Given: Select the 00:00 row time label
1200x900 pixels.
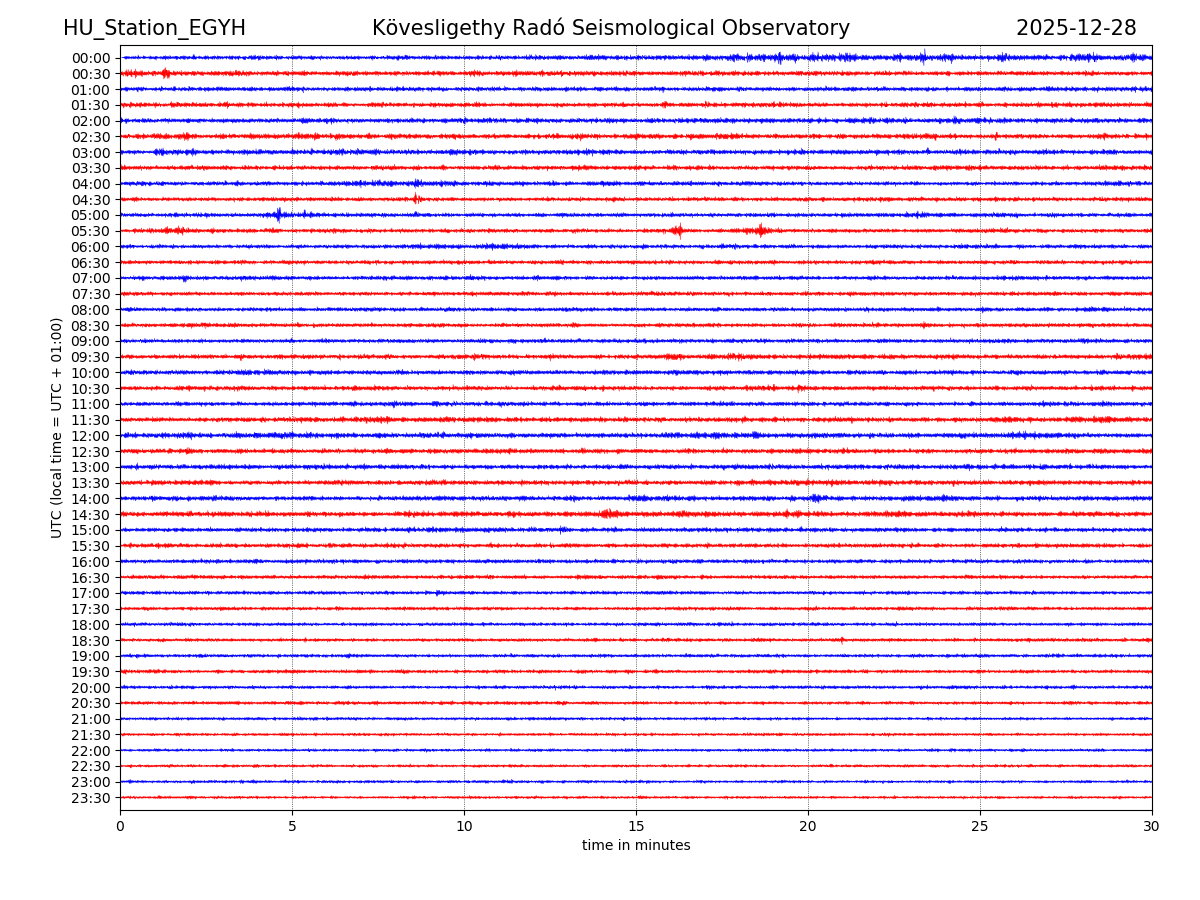Looking at the screenshot, I should tap(91, 58).
